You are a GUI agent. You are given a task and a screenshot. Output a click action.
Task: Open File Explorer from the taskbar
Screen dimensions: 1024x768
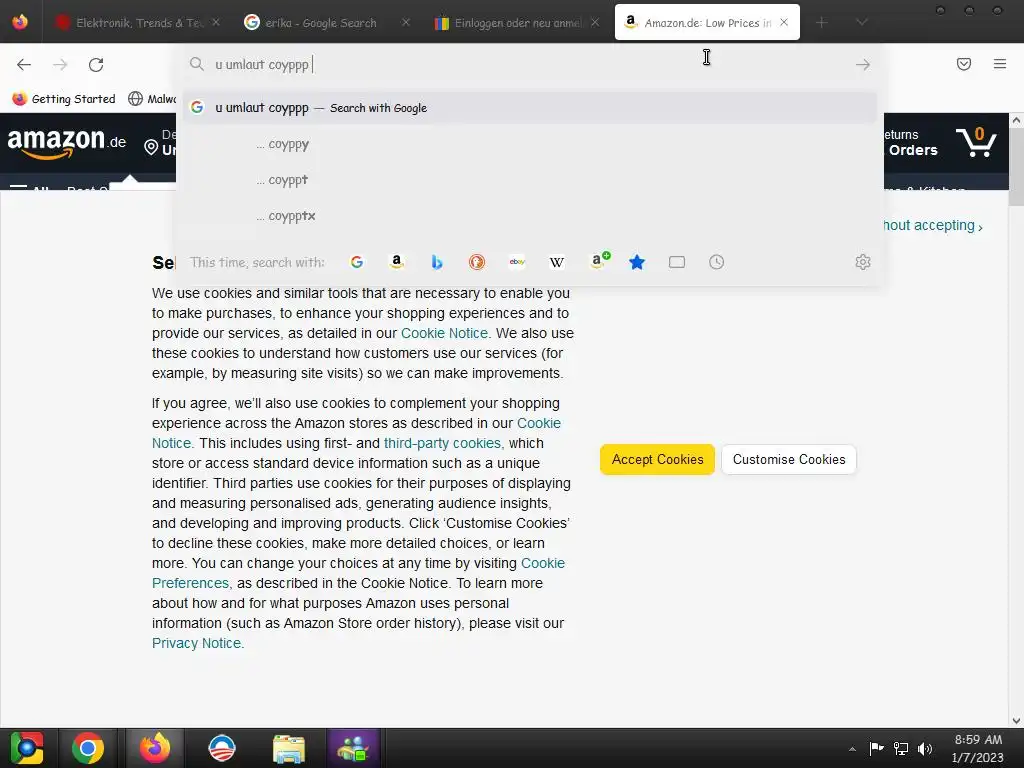[289, 748]
